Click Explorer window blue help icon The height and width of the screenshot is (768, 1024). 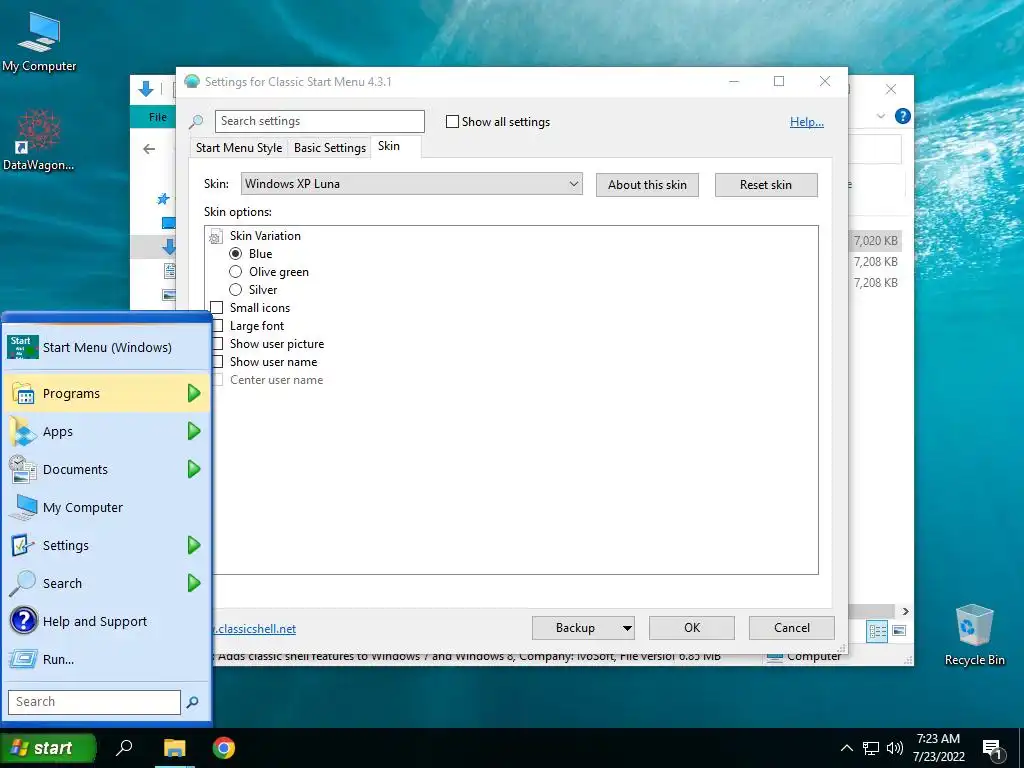(x=903, y=116)
